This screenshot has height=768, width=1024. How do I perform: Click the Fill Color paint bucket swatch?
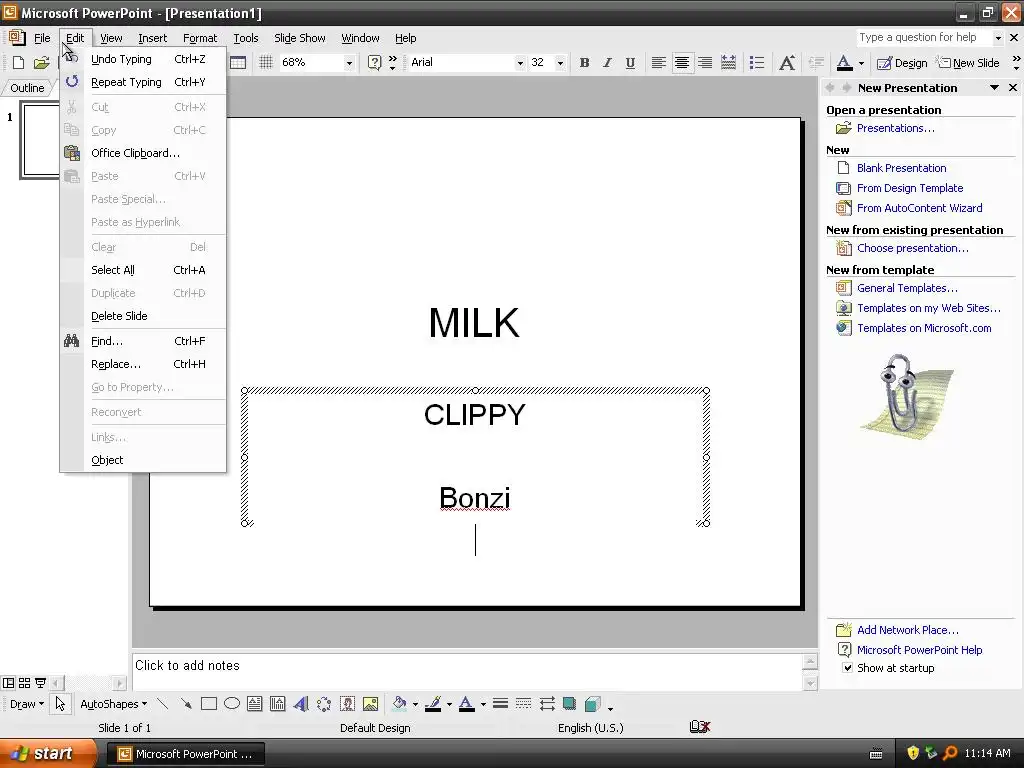(399, 703)
